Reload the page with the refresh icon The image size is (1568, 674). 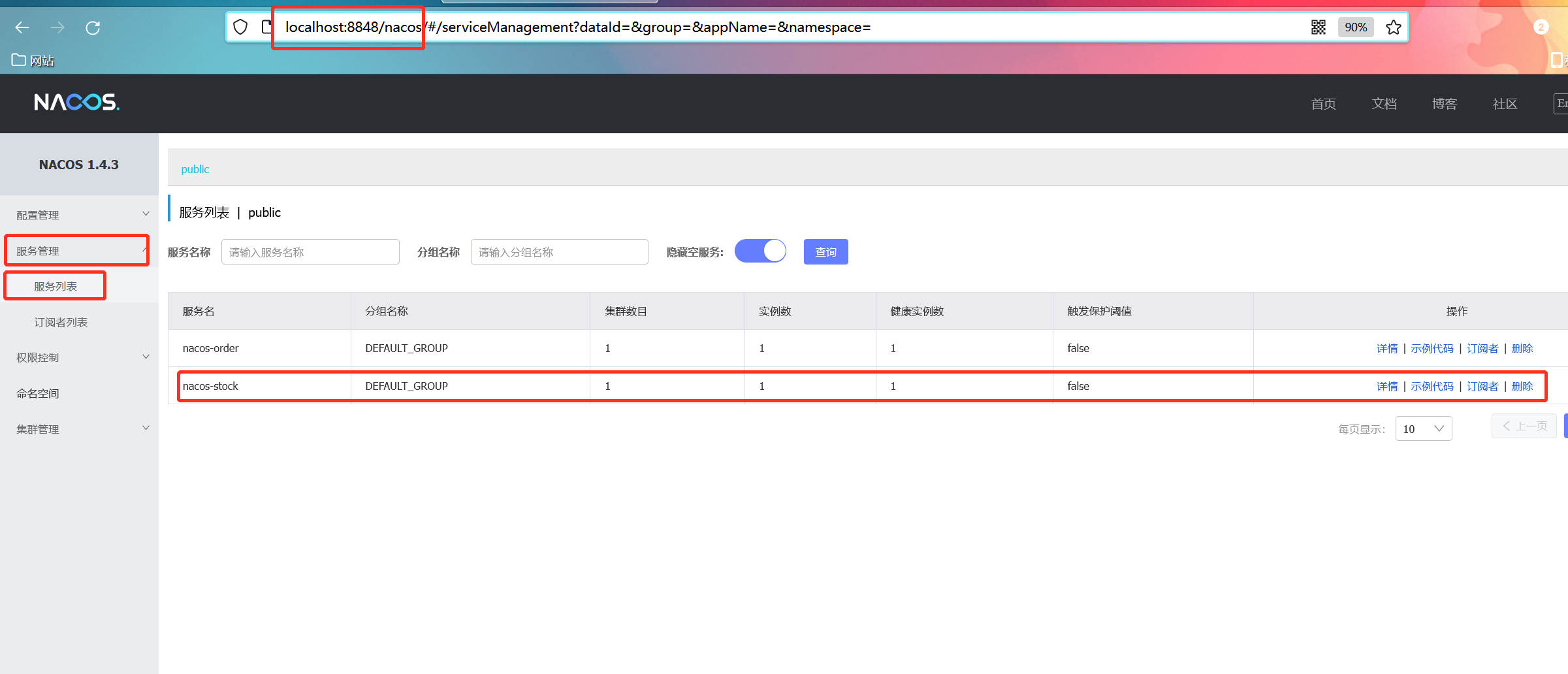click(x=93, y=27)
